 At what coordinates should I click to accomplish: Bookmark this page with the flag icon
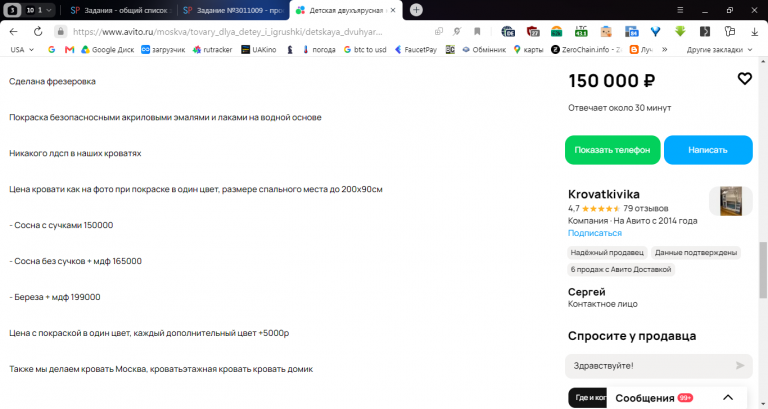[x=477, y=31]
